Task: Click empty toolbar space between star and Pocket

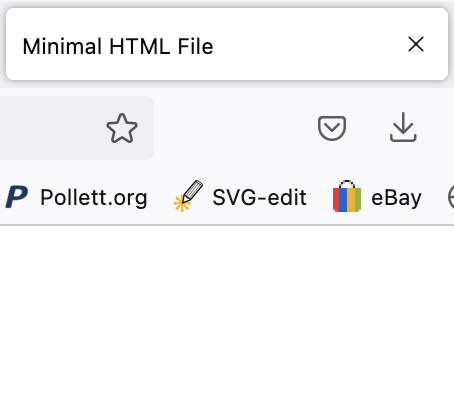Action: click(x=235, y=128)
